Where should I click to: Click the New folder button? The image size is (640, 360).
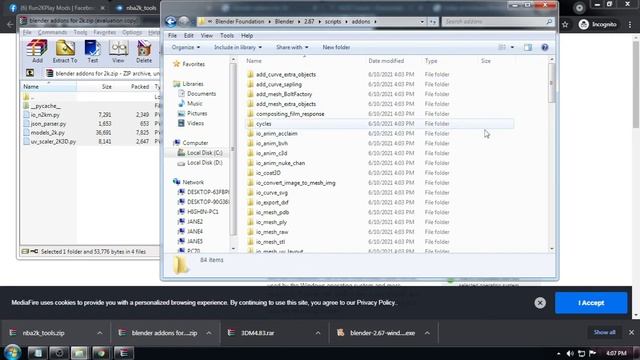tap(336, 47)
